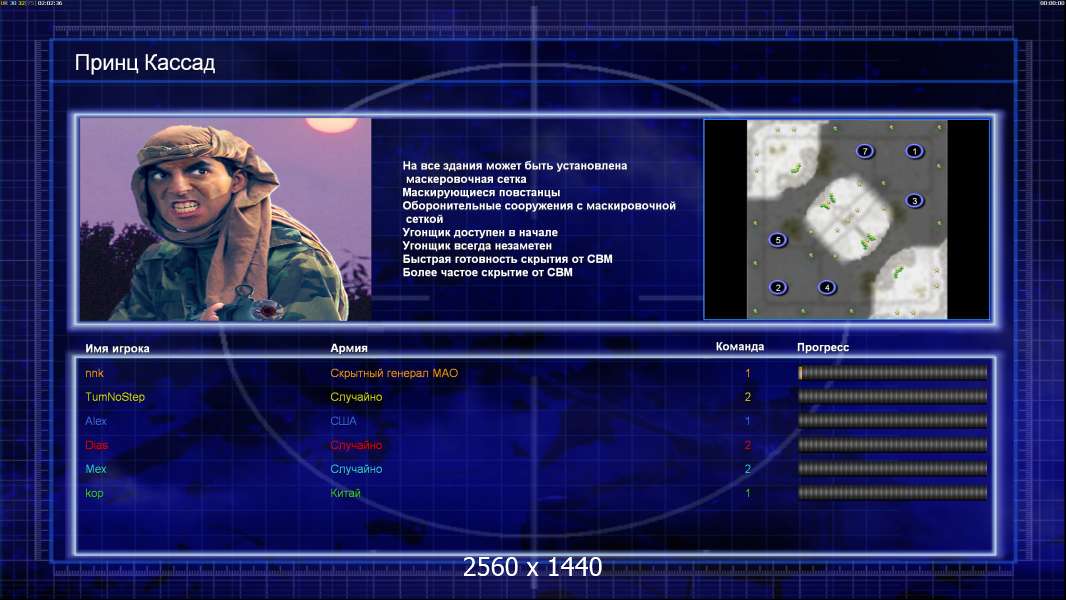Click start position marker 5 on minimap
This screenshot has height=600, width=1066.
pos(778,240)
